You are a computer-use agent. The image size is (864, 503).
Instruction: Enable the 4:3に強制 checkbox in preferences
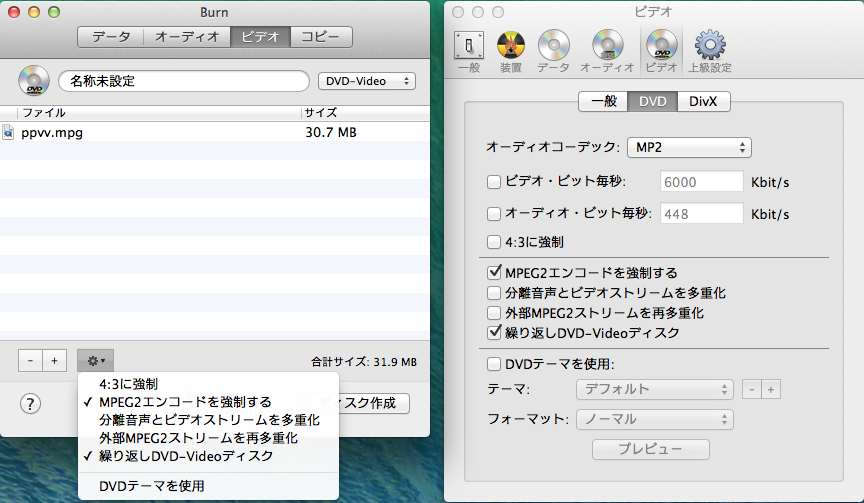pos(493,241)
